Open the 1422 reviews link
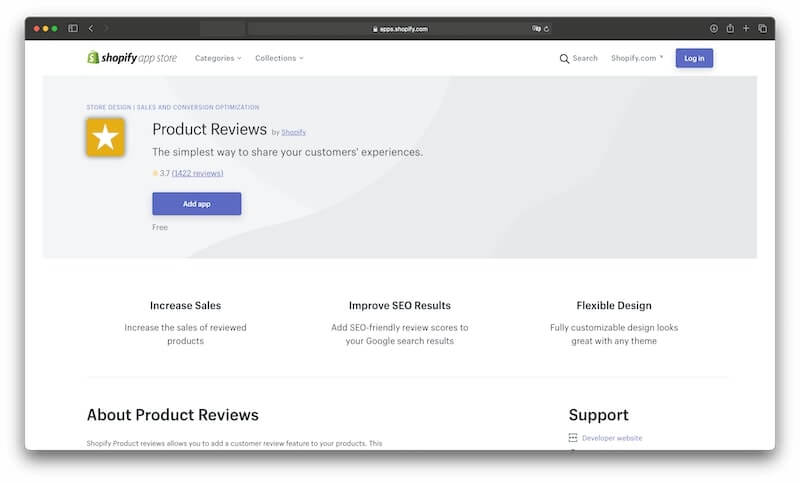The width and height of the screenshot is (800, 483). [x=197, y=173]
